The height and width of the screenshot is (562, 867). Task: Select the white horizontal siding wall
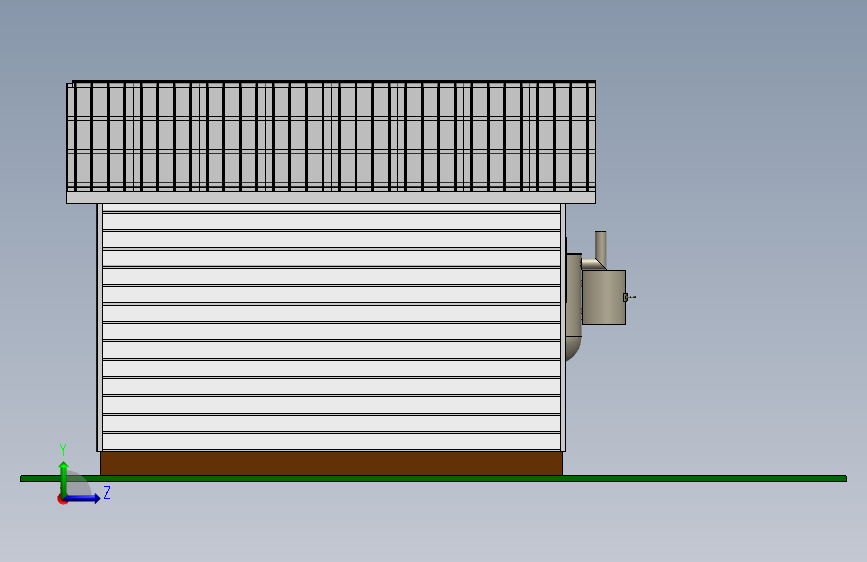[x=331, y=327]
